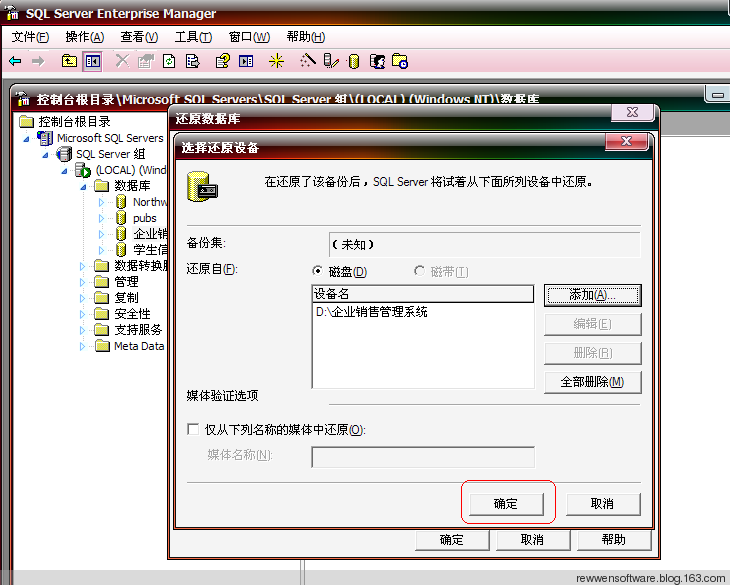730x585 pixels.
Task: Select the 磁带(T) radio button
Action: (419, 270)
